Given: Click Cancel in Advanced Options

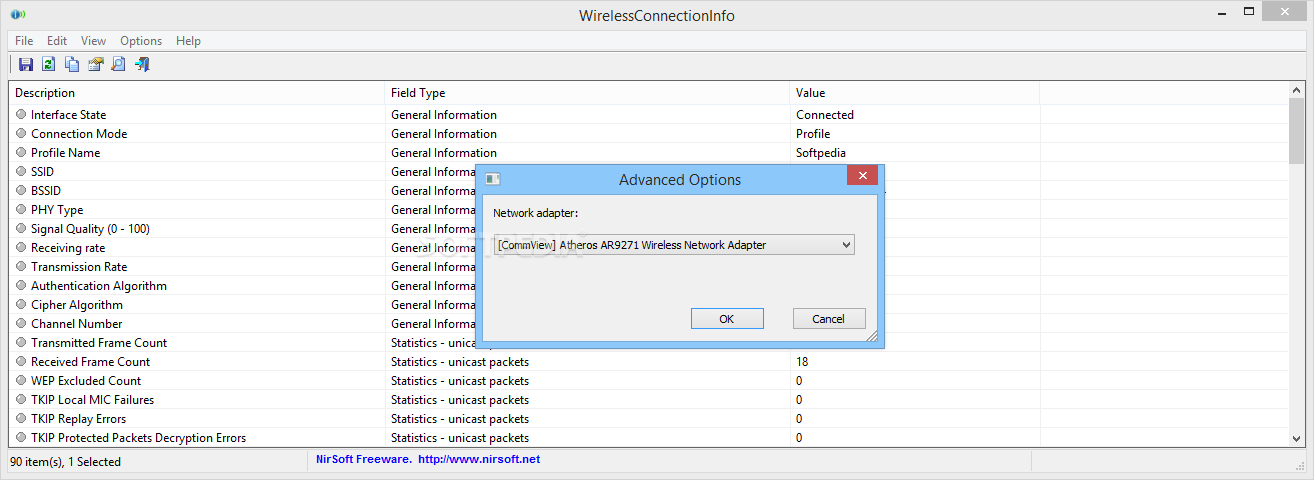Looking at the screenshot, I should tap(829, 318).
